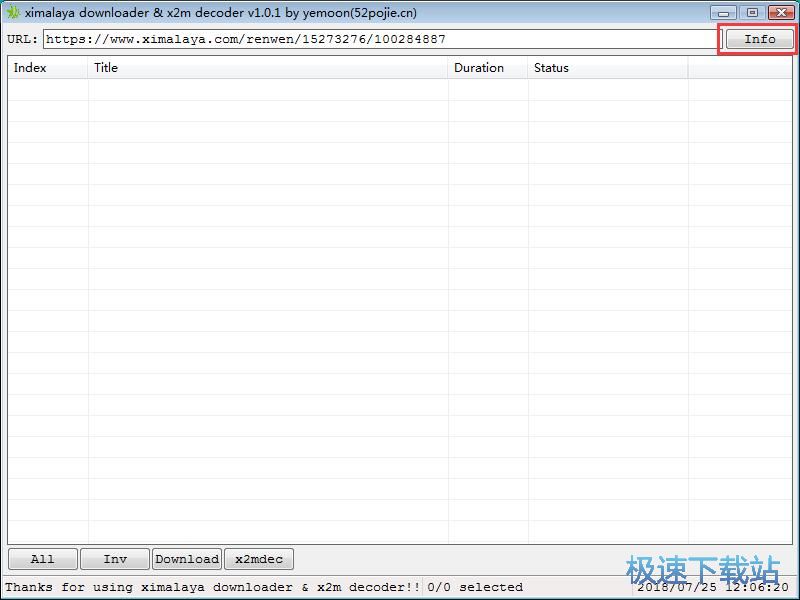Maximize the ximalaya downloader window
800x600 pixels.
pos(752,12)
